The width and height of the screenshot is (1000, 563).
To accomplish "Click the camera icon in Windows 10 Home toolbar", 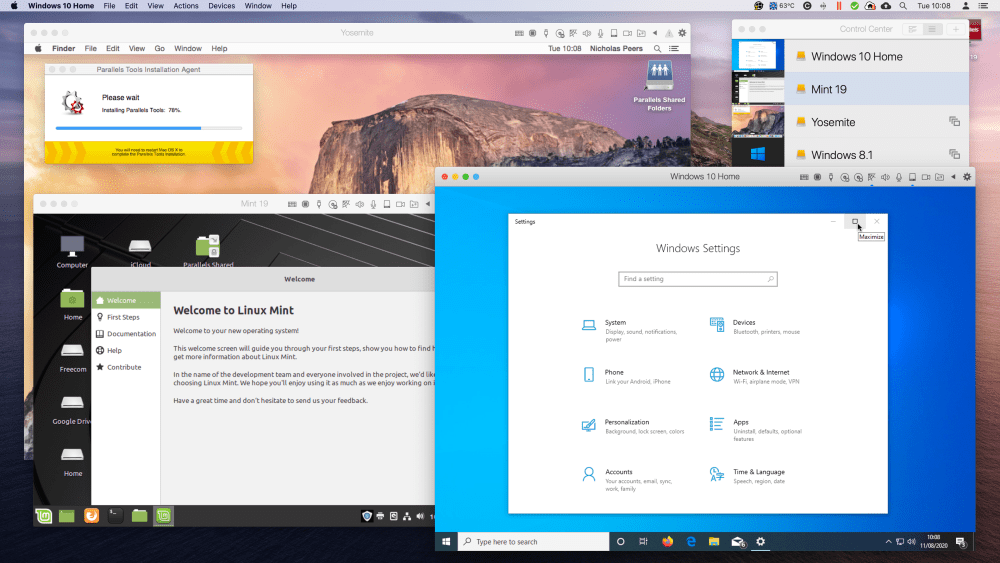I will (926, 177).
